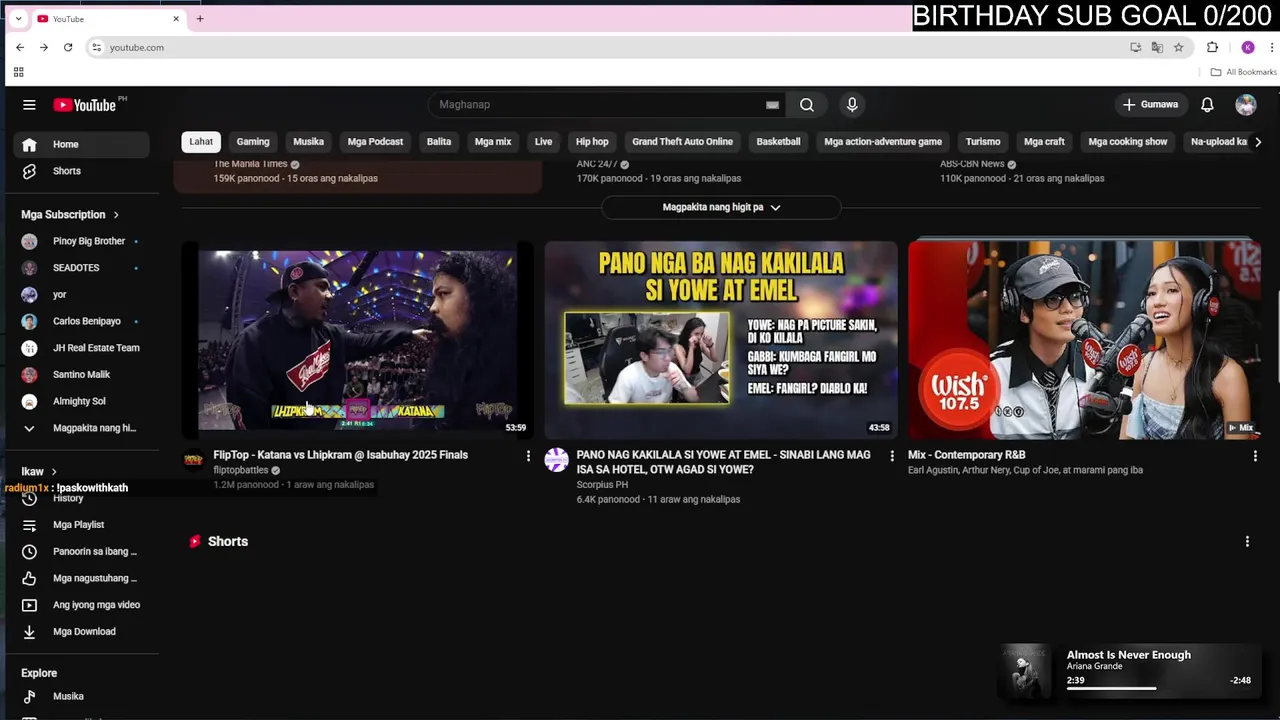This screenshot has height=720, width=1280.
Task: Open yor subscription channel
Action: (82, 295)
